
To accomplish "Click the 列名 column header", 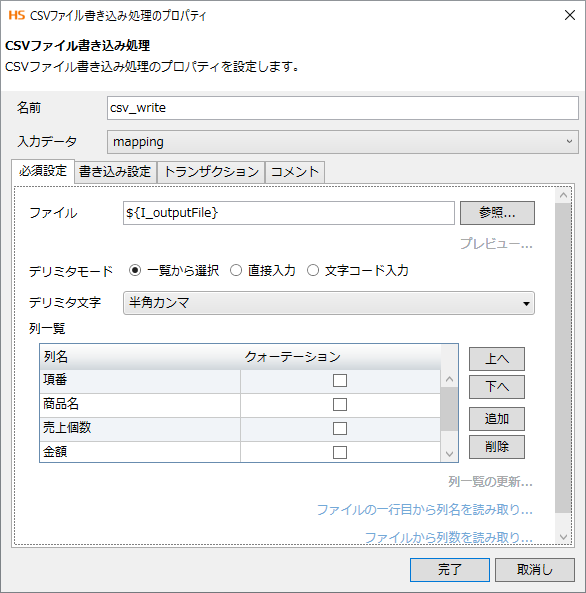I will click(x=140, y=357).
